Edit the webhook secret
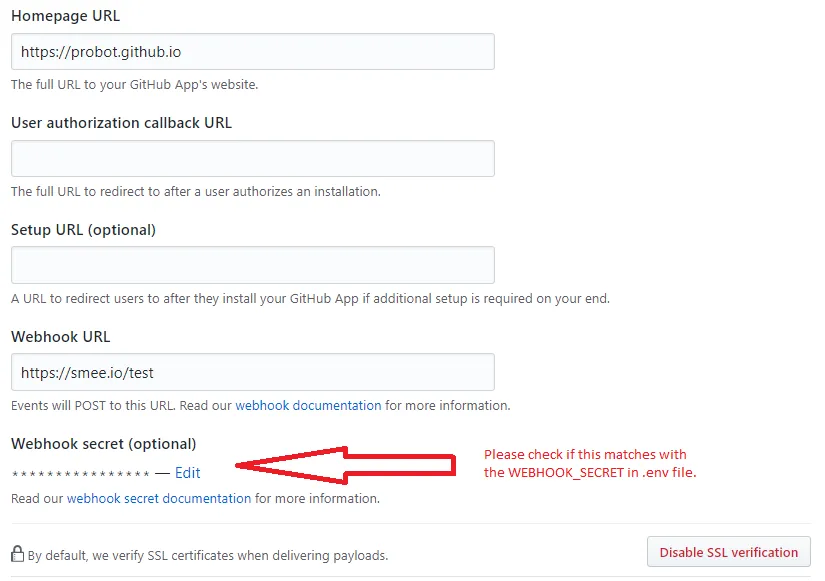 tap(187, 473)
